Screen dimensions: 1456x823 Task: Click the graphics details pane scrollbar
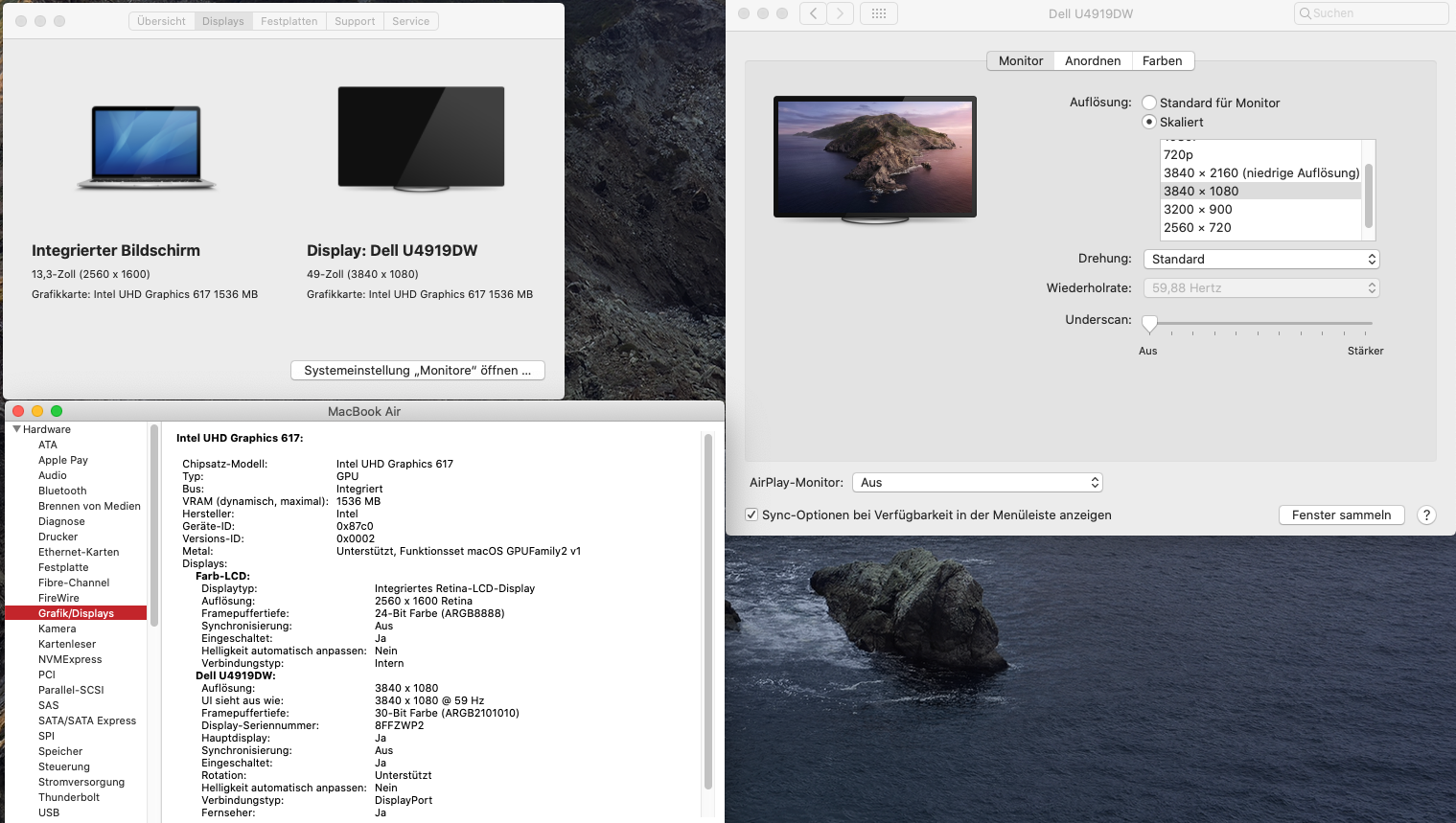pos(708,611)
